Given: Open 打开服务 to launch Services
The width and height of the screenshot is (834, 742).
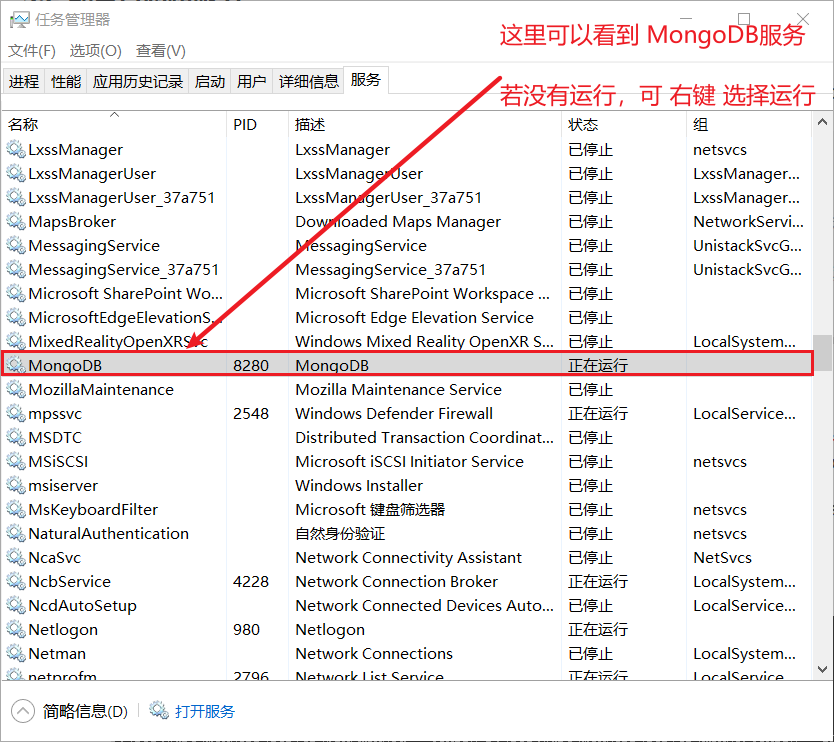Looking at the screenshot, I should click(x=203, y=711).
